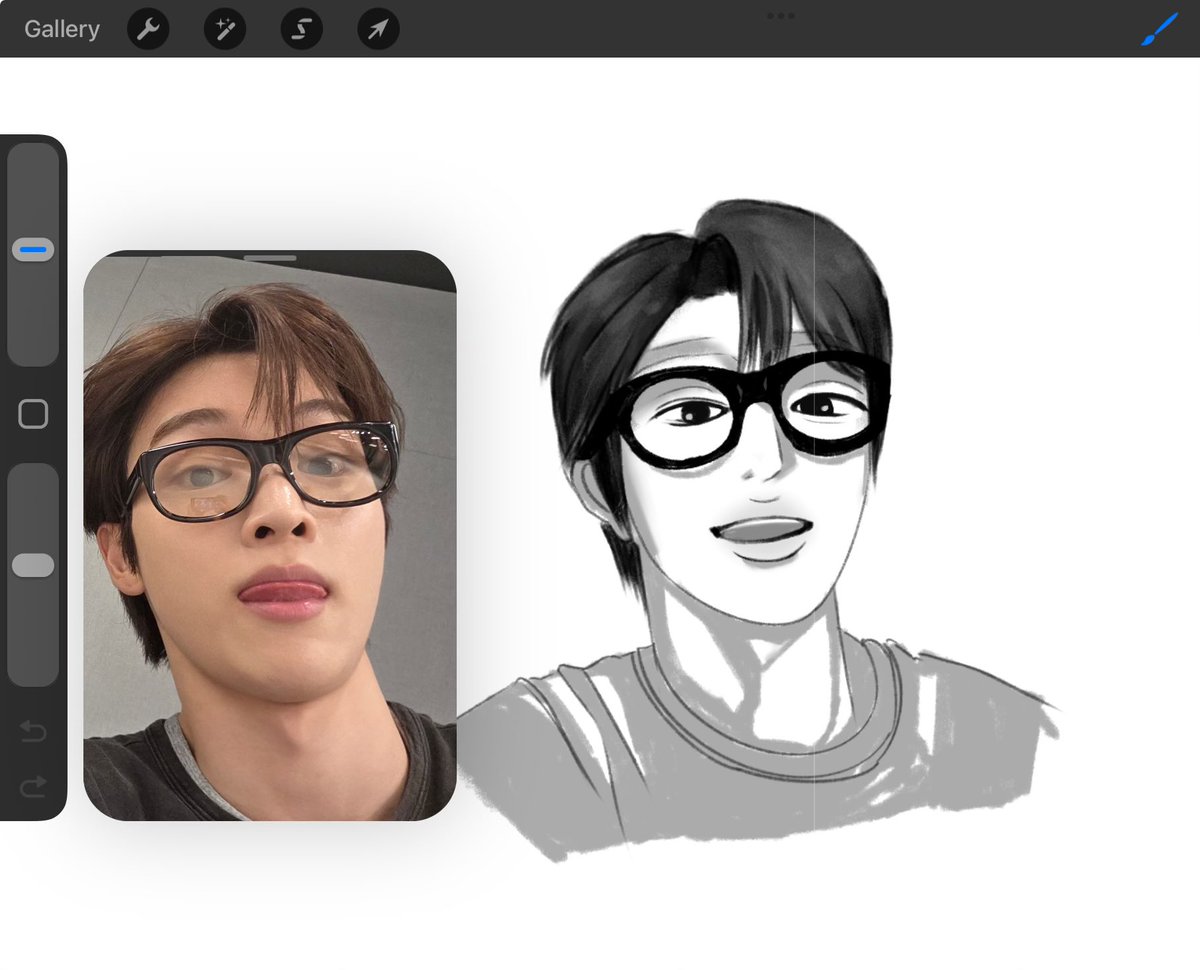Activate the Transform arrow tool
This screenshot has width=1200, height=970.
pos(379,30)
